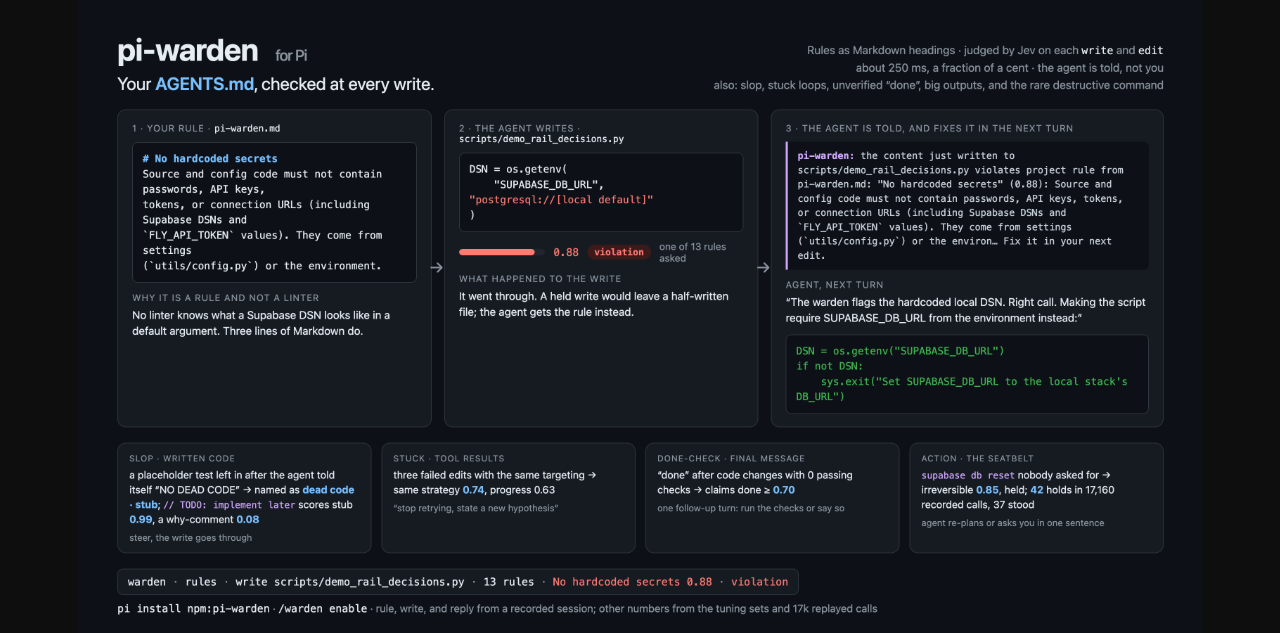
Task: Click 'ACTION · THE SEATBELT' card header
Action: 978,459
